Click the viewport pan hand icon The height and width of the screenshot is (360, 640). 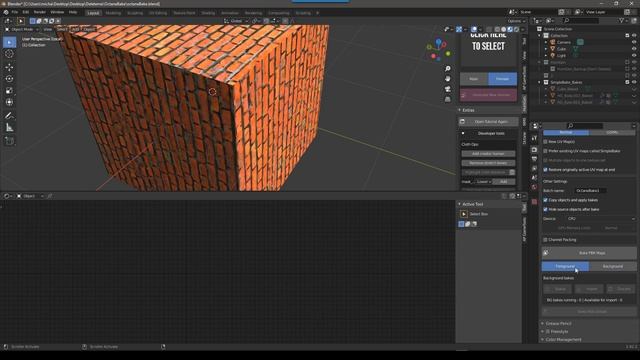[448, 79]
